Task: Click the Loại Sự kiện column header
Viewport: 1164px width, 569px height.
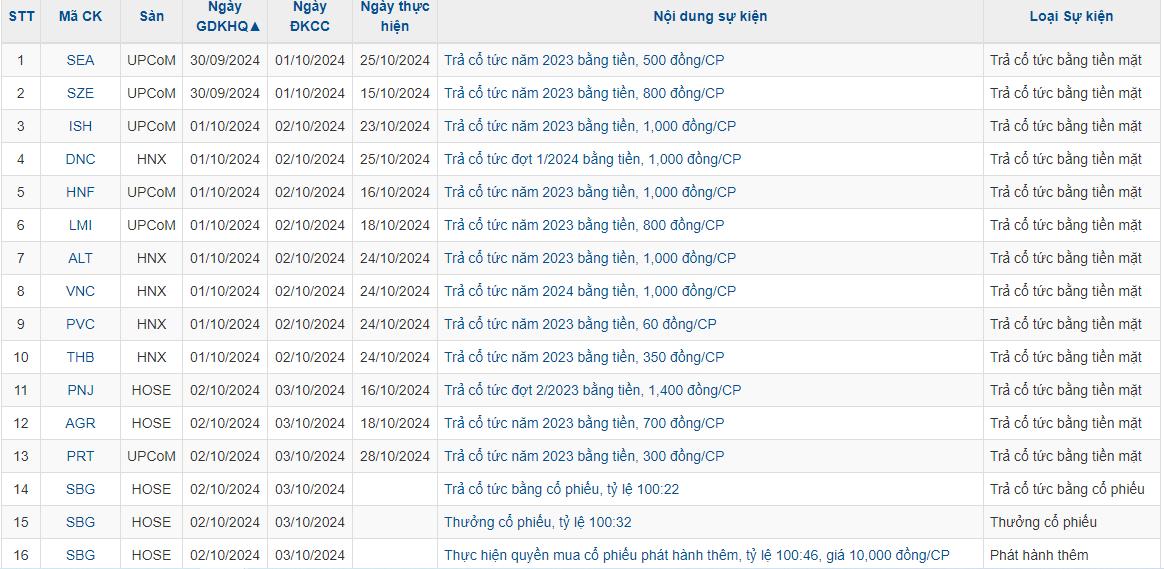Action: coord(1071,16)
